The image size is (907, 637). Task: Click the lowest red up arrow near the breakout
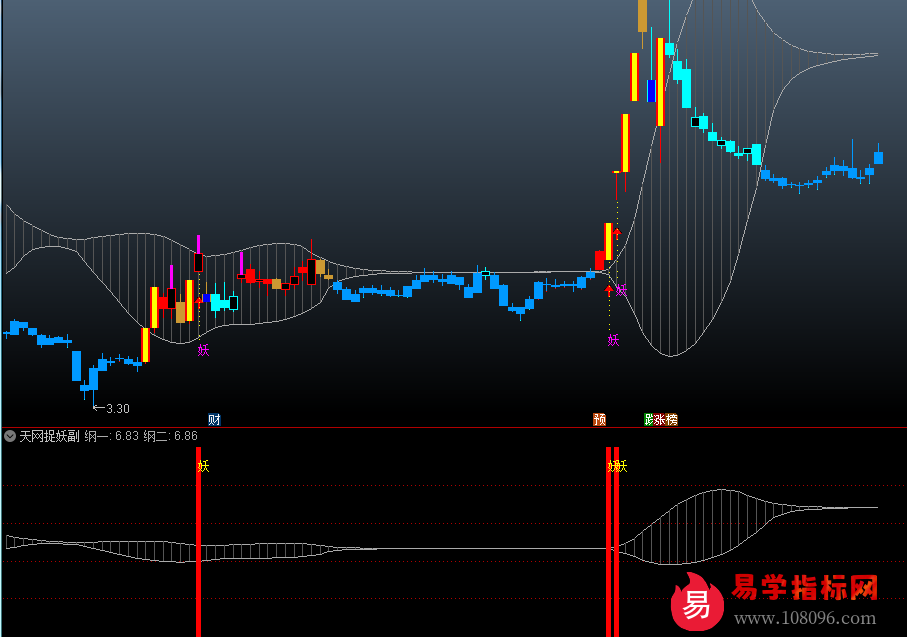click(x=608, y=290)
